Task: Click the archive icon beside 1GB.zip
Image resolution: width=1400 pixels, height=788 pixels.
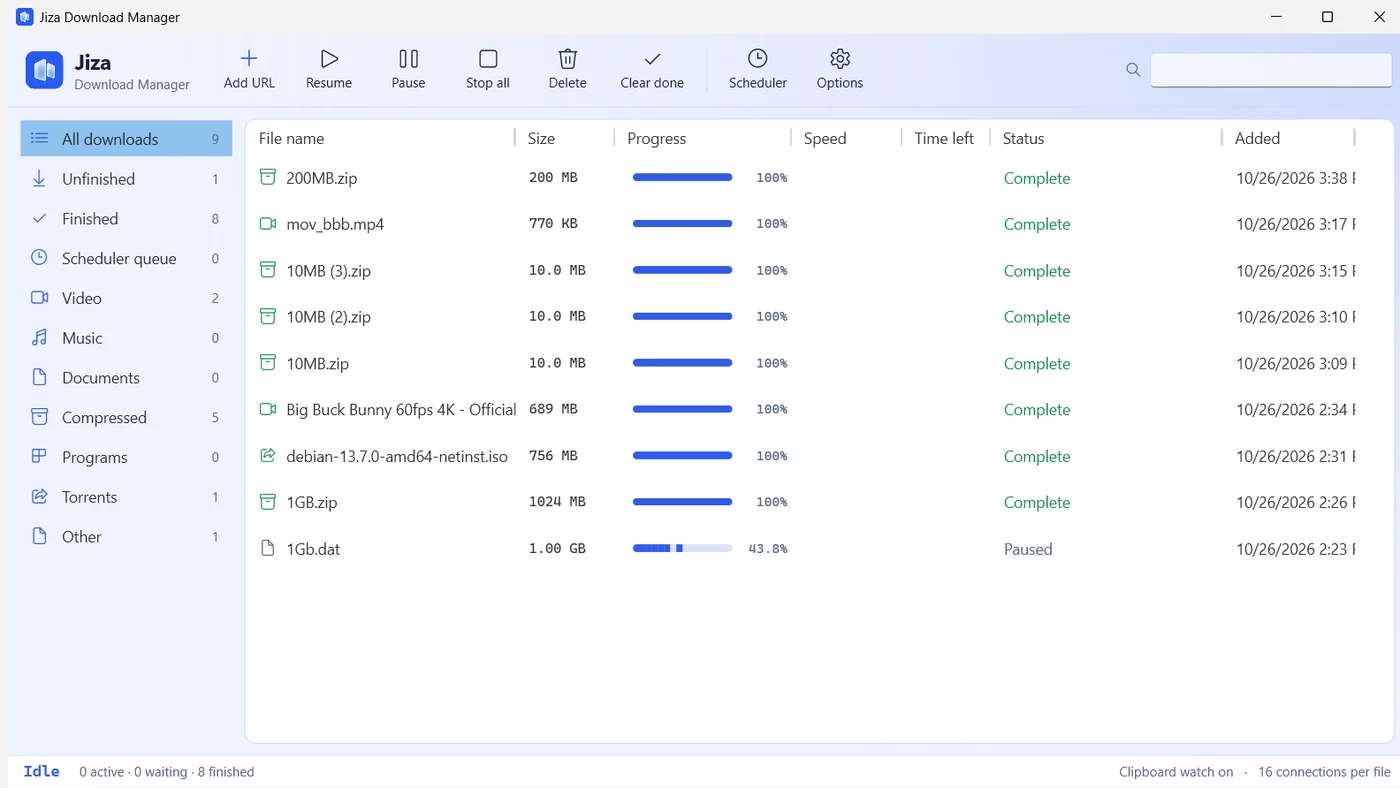Action: click(267, 502)
